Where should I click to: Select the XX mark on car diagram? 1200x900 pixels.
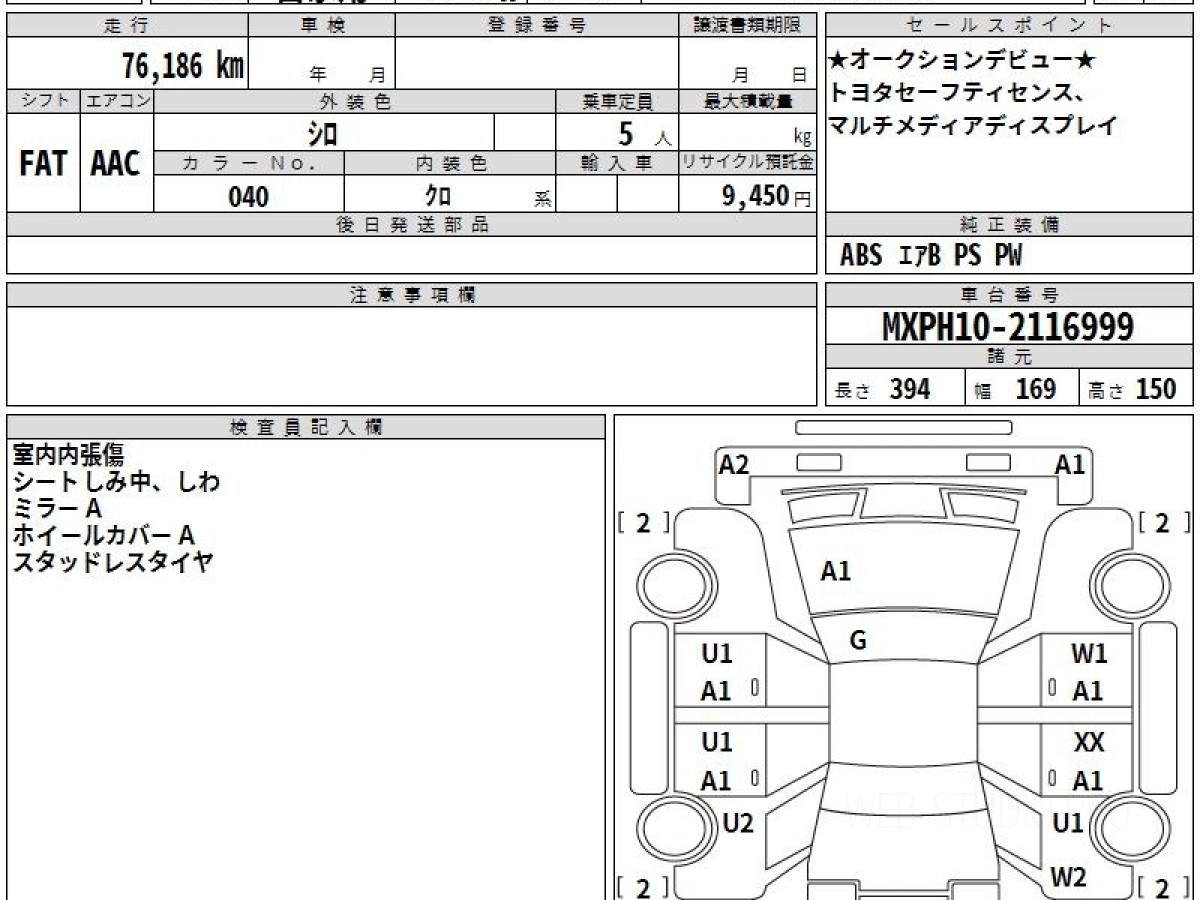coord(1089,743)
